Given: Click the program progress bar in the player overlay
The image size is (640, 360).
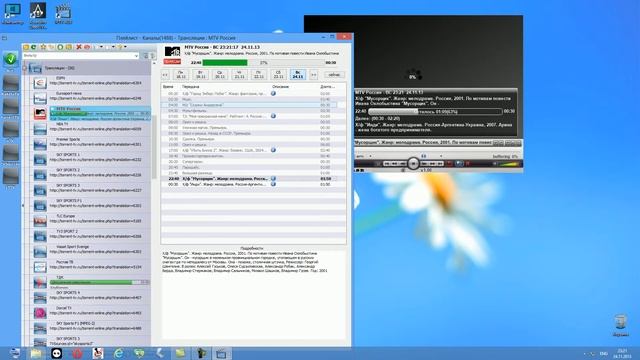Looking at the screenshot, I should (435, 111).
